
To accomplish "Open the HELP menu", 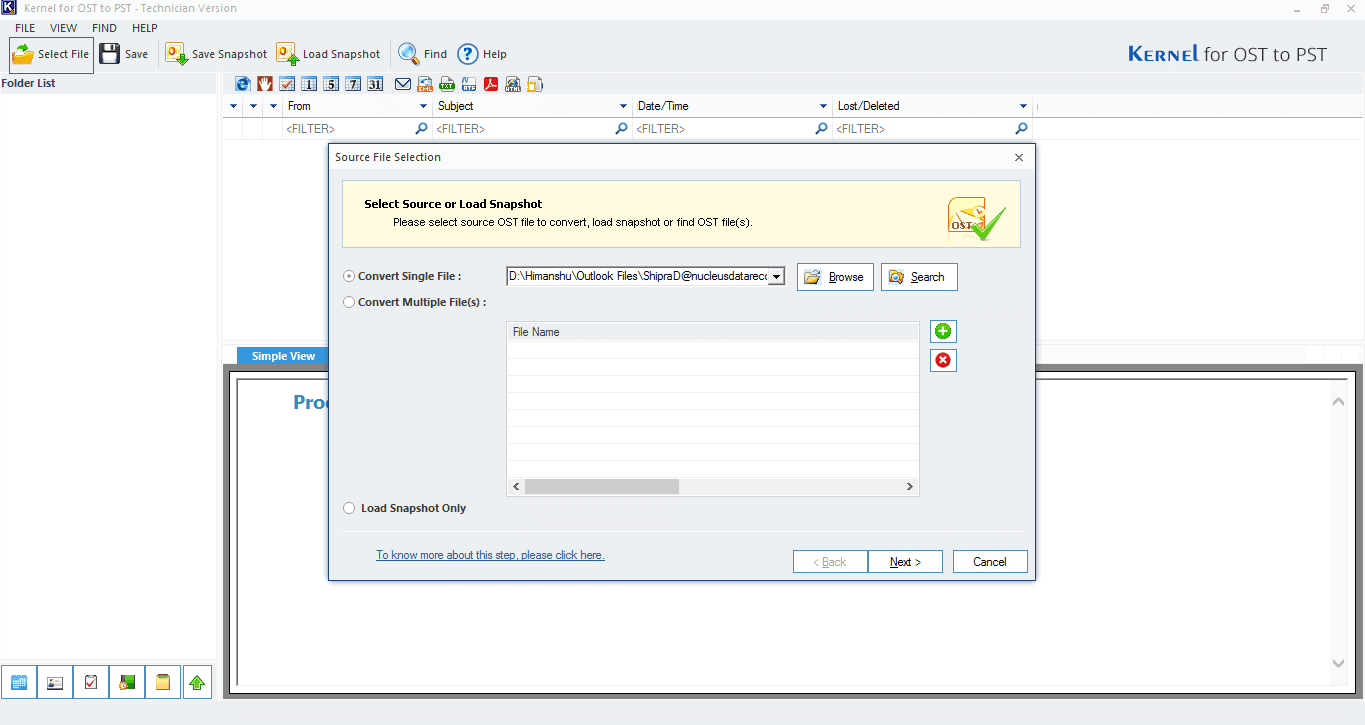I will pyautogui.click(x=145, y=28).
